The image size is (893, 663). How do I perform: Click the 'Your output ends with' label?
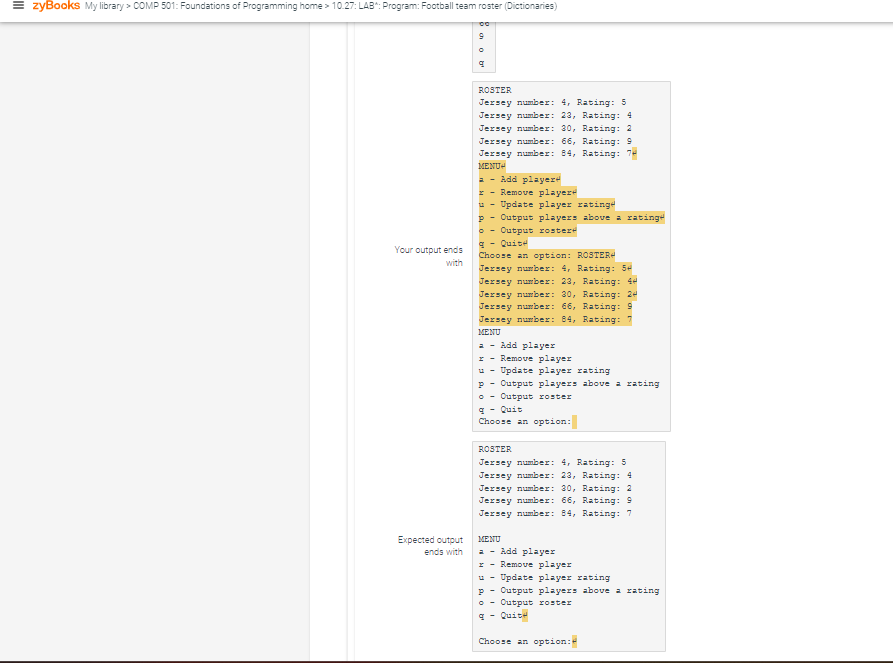pyautogui.click(x=428, y=256)
